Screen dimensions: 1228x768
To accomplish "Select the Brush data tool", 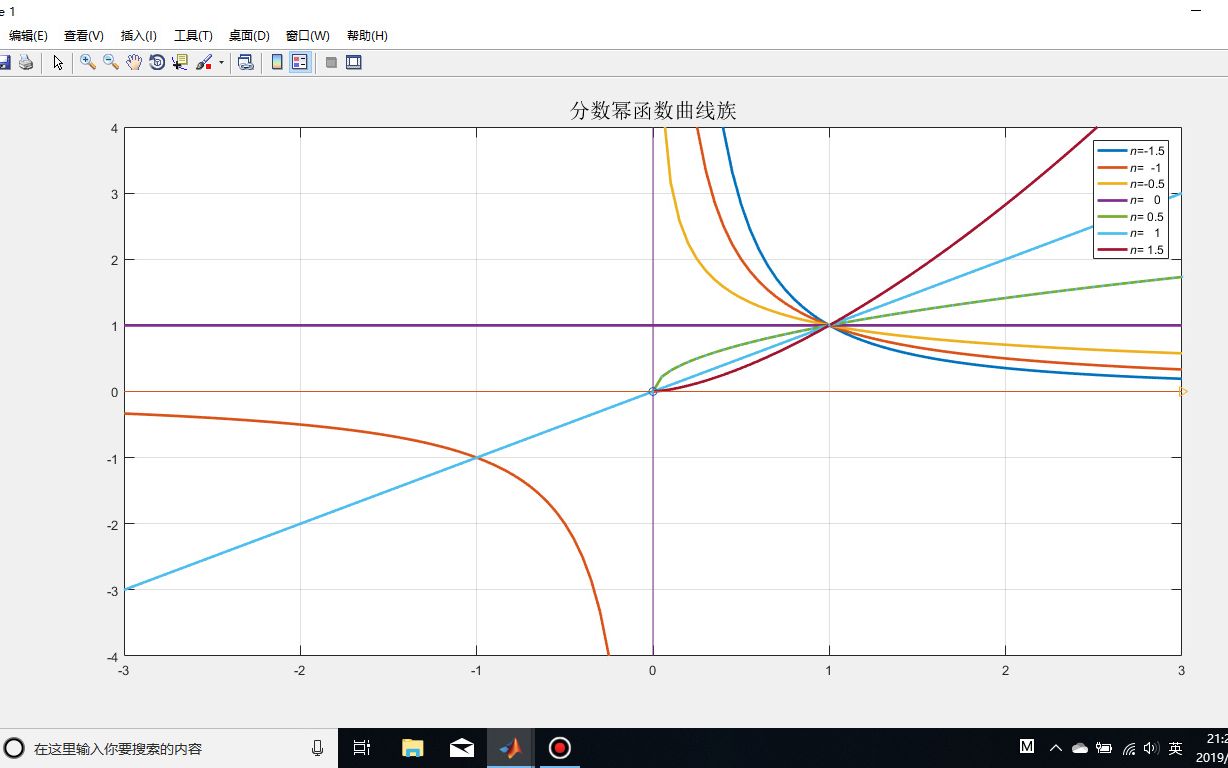I will pyautogui.click(x=204, y=62).
